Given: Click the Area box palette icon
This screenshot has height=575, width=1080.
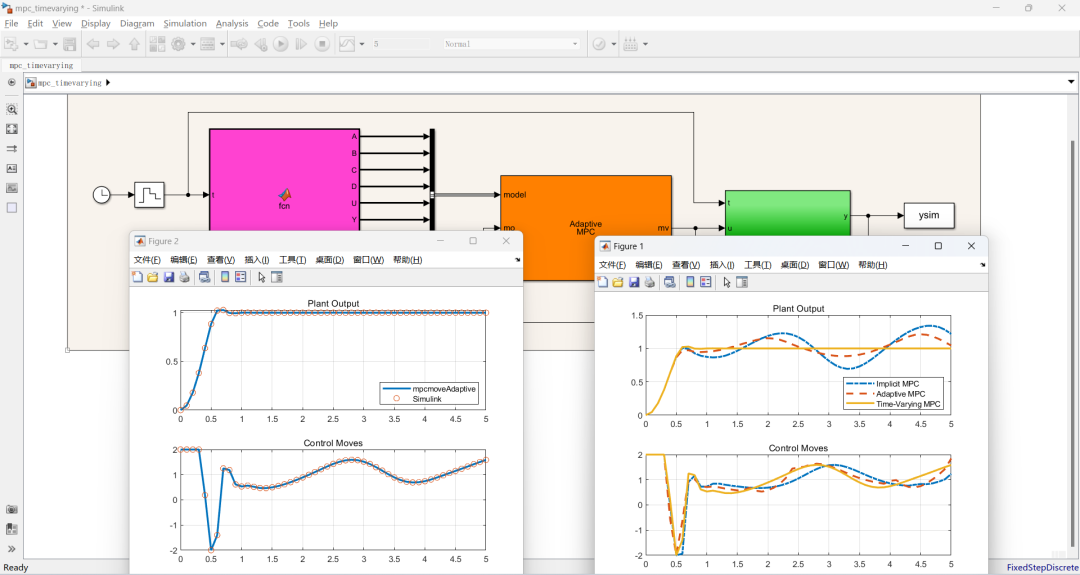Looking at the screenshot, I should [12, 207].
